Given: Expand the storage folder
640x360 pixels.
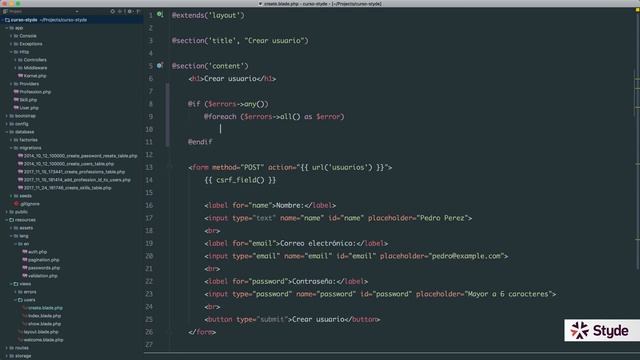Looking at the screenshot, I should point(7,356).
